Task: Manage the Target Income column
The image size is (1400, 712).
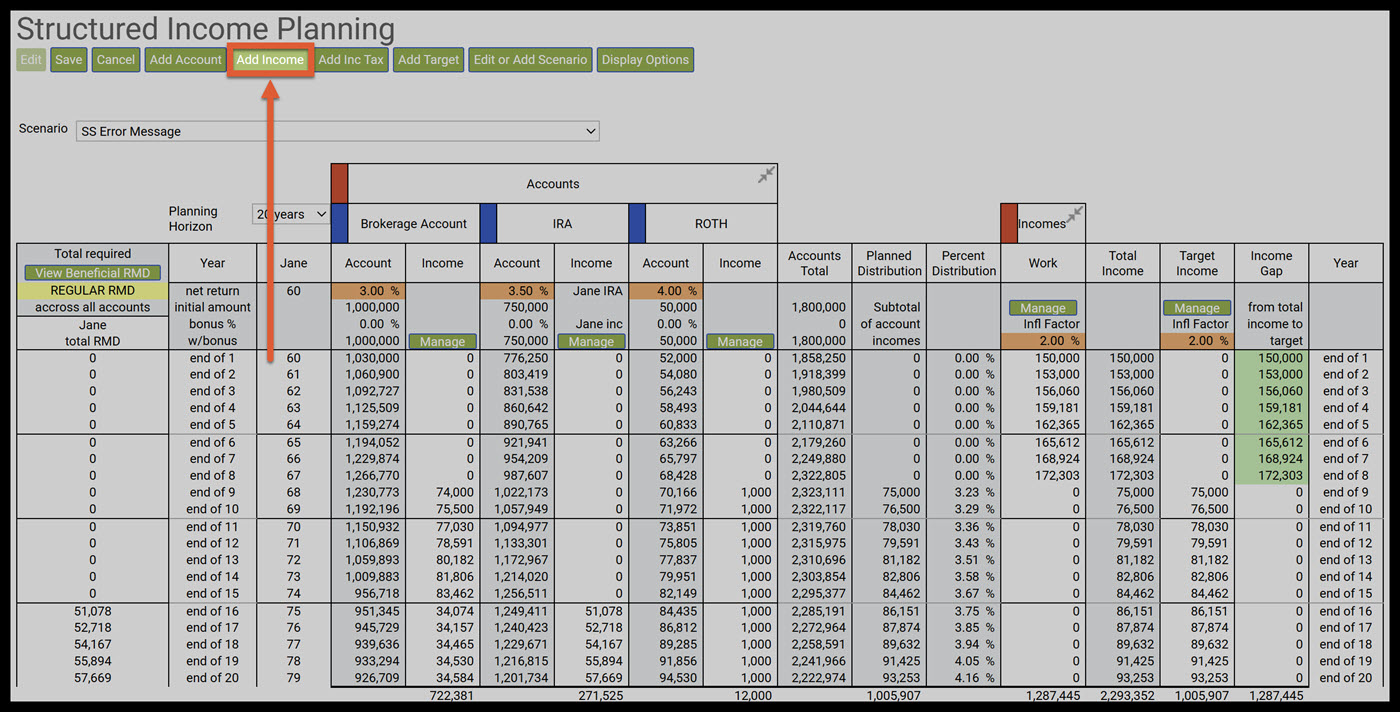Action: tap(1197, 308)
